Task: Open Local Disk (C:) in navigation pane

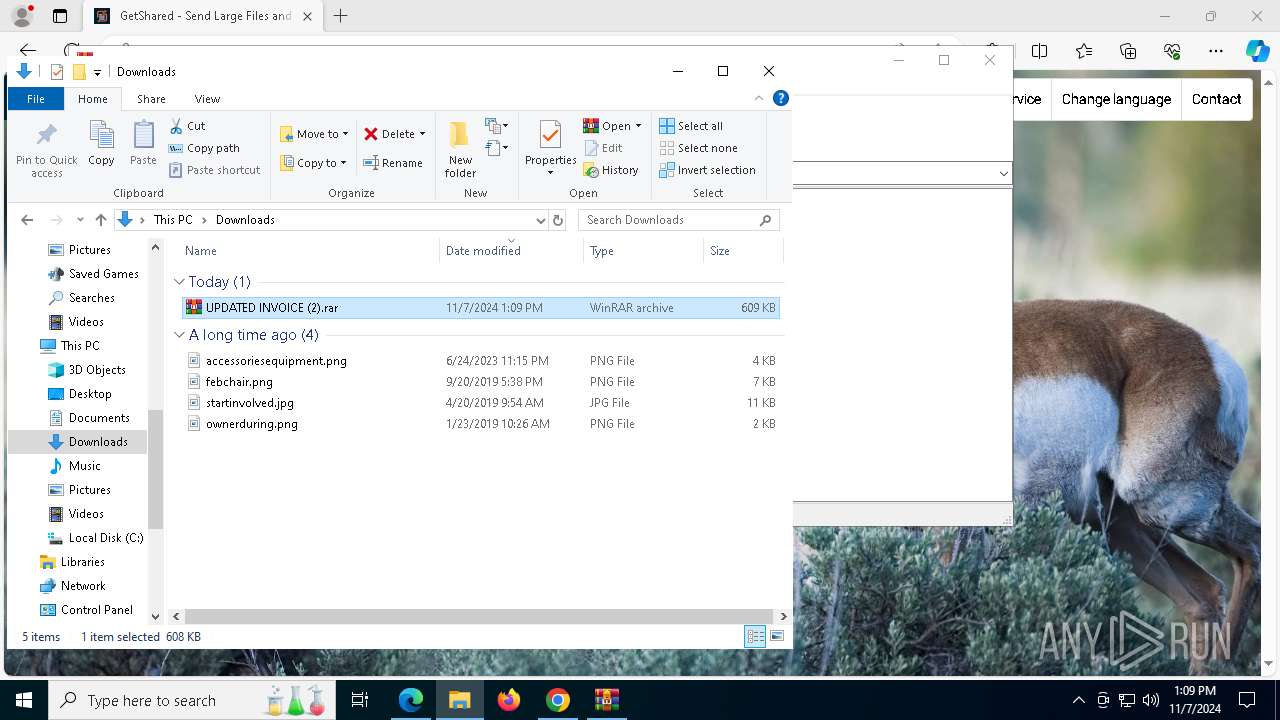Action: 96,538
